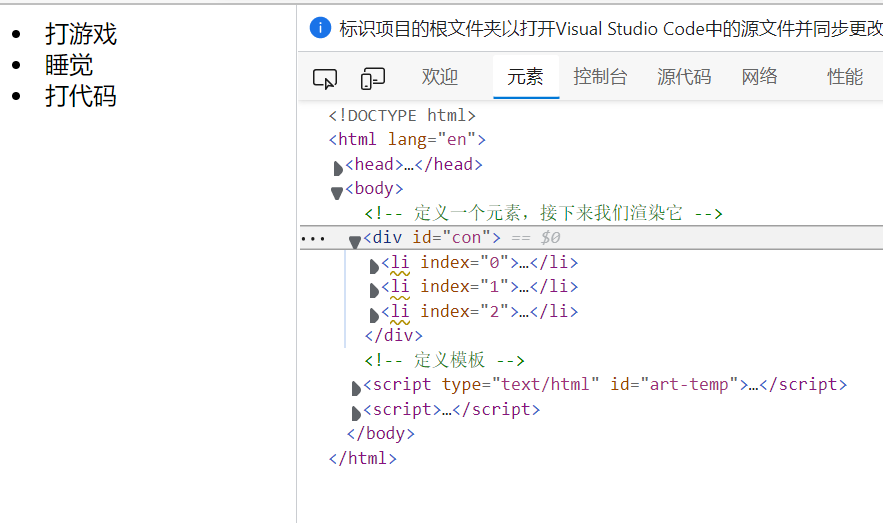Switch to the 控制台 tab

pyautogui.click(x=600, y=77)
